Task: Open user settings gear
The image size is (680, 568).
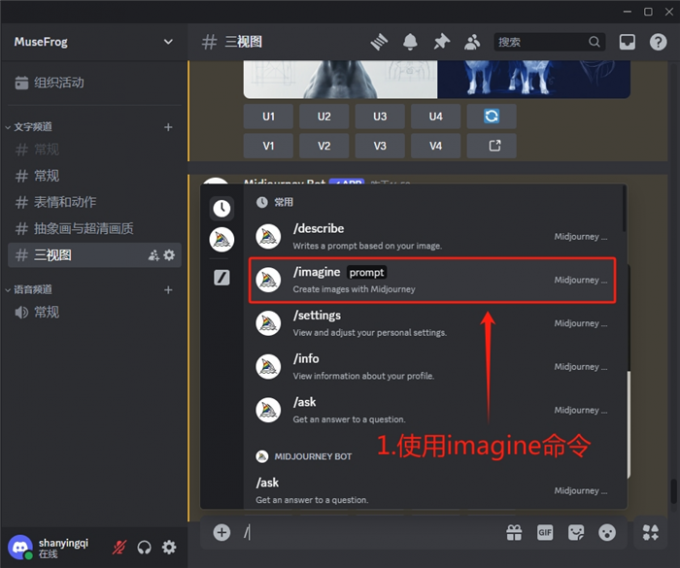Action: coord(169,547)
